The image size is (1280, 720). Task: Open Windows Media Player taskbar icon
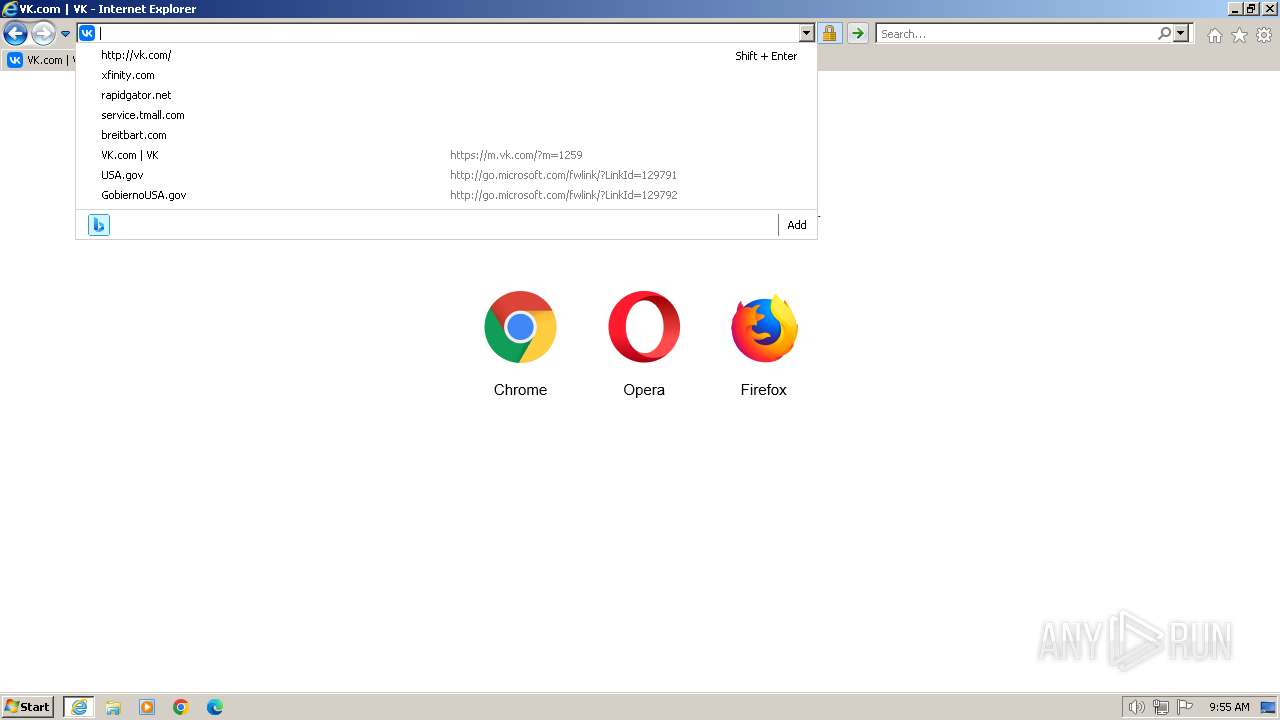[147, 707]
